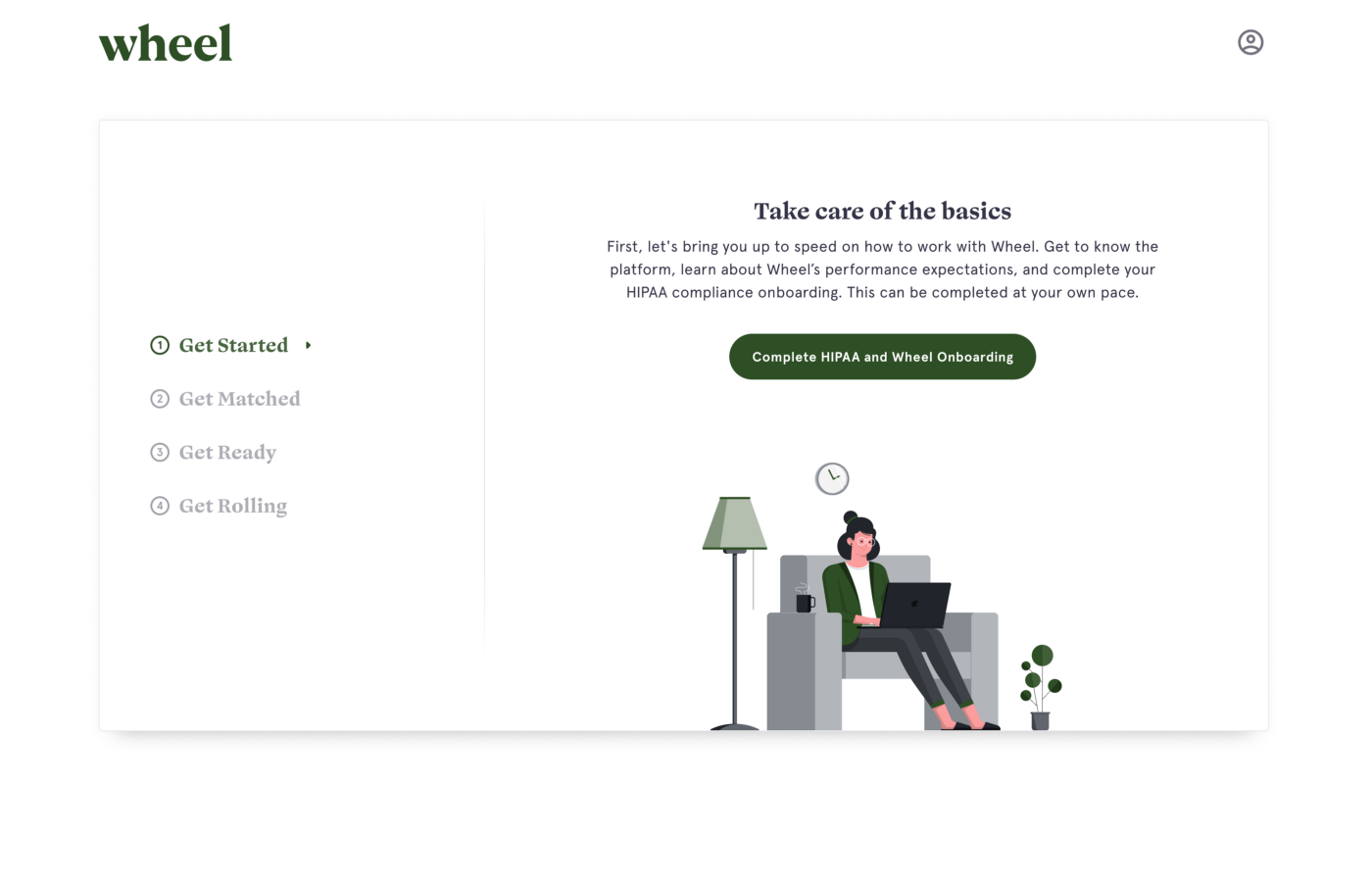Click the wheel logo

tap(166, 44)
